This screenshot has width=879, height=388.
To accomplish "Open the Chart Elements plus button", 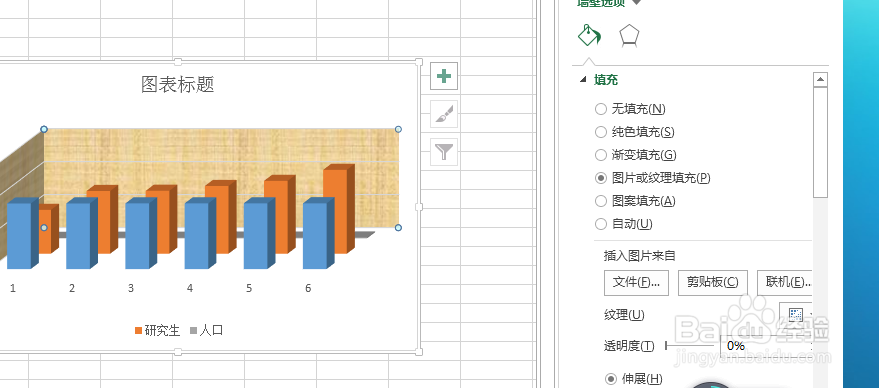I will click(x=444, y=76).
